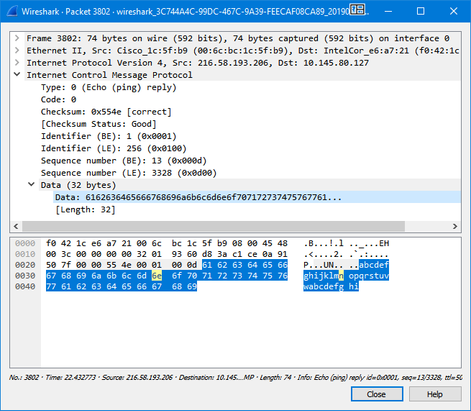The width and height of the screenshot is (471, 411).
Task: Click ASCII text 'wabcdefg' in hex pane
Action: point(323,287)
